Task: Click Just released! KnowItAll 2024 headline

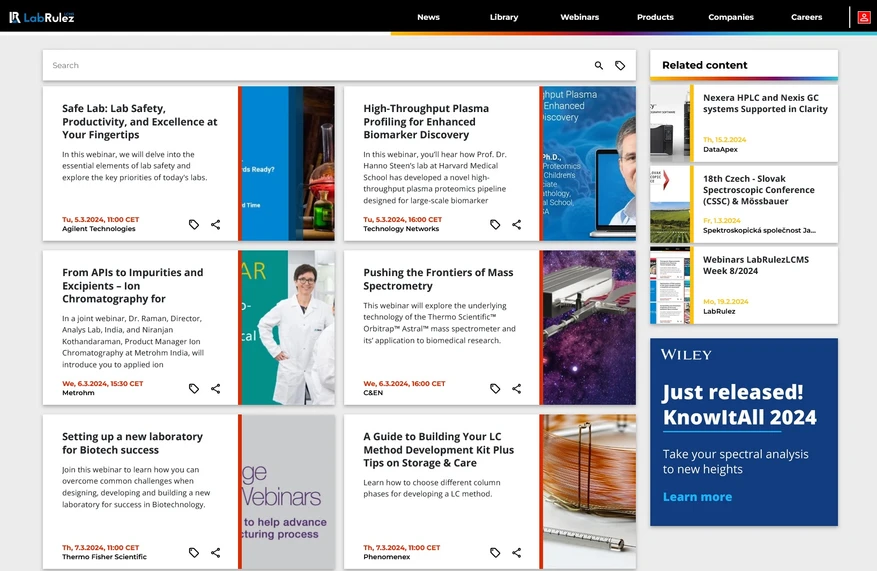Action: (x=739, y=404)
